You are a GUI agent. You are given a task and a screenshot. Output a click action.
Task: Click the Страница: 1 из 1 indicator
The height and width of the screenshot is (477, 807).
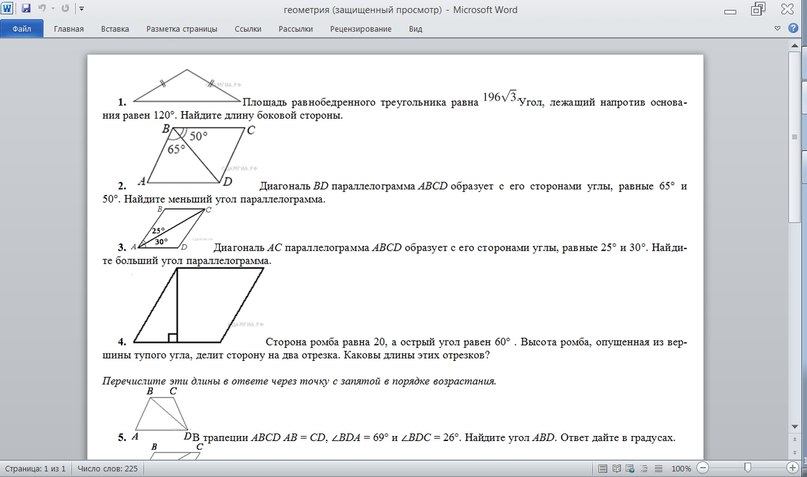tap(36, 469)
